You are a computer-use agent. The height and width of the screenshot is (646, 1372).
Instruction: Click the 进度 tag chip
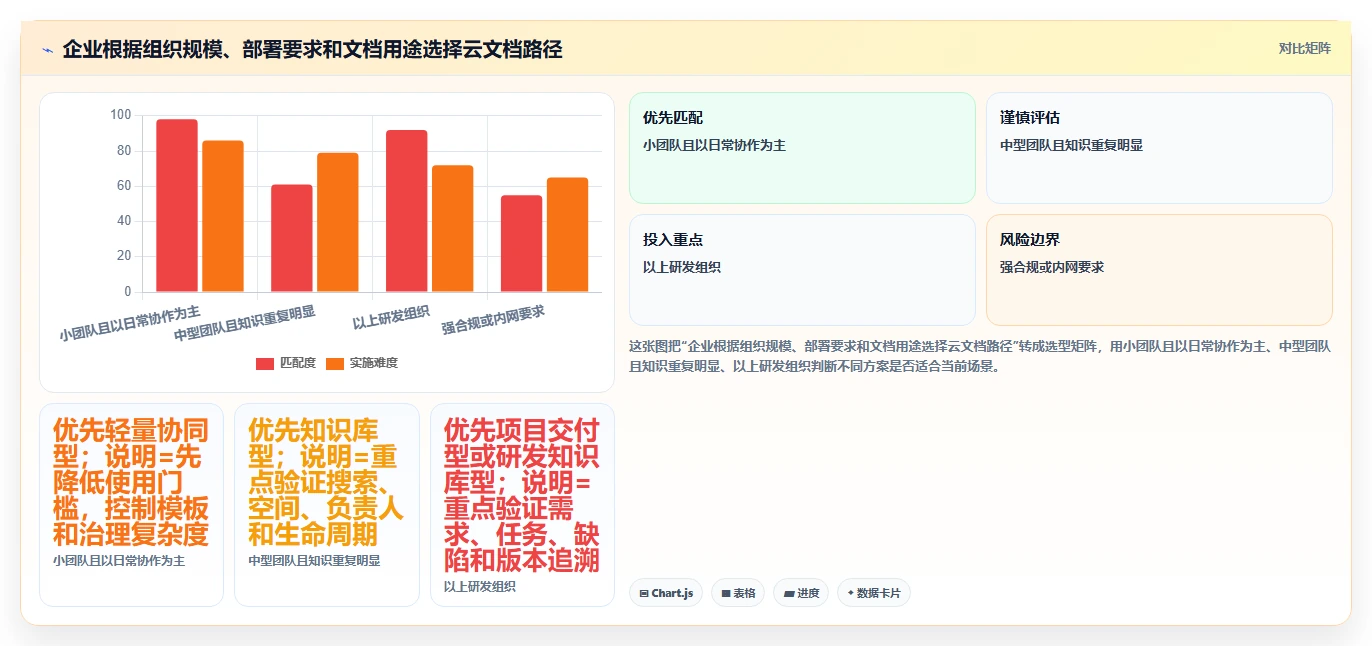click(x=801, y=593)
